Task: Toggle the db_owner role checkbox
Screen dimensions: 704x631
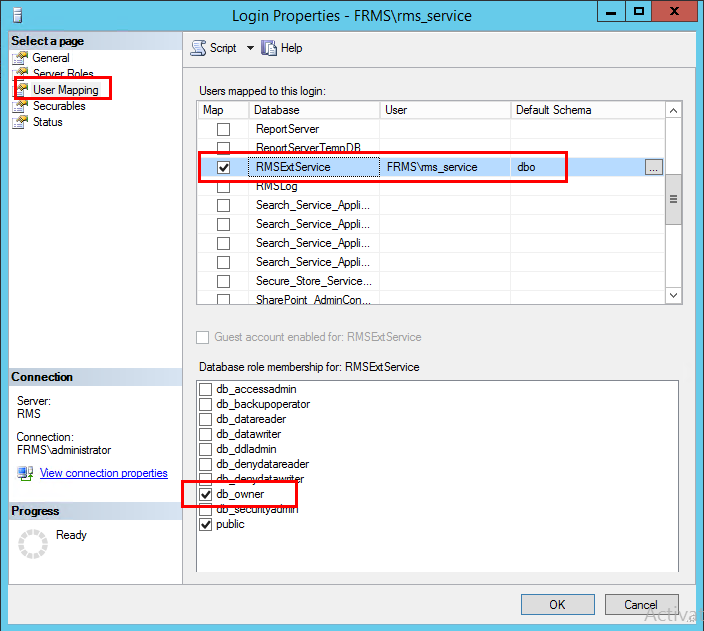Action: point(206,495)
